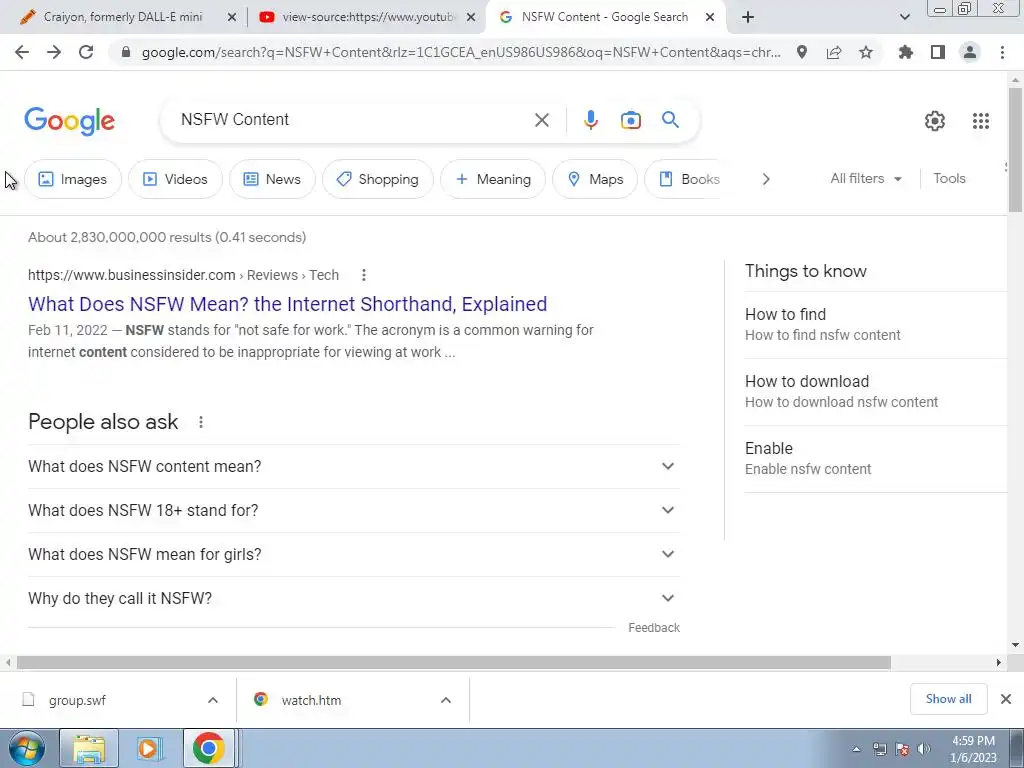Image resolution: width=1024 pixels, height=768 pixels.
Task: Open three-dot menu next to People also ask
Action: pos(201,423)
